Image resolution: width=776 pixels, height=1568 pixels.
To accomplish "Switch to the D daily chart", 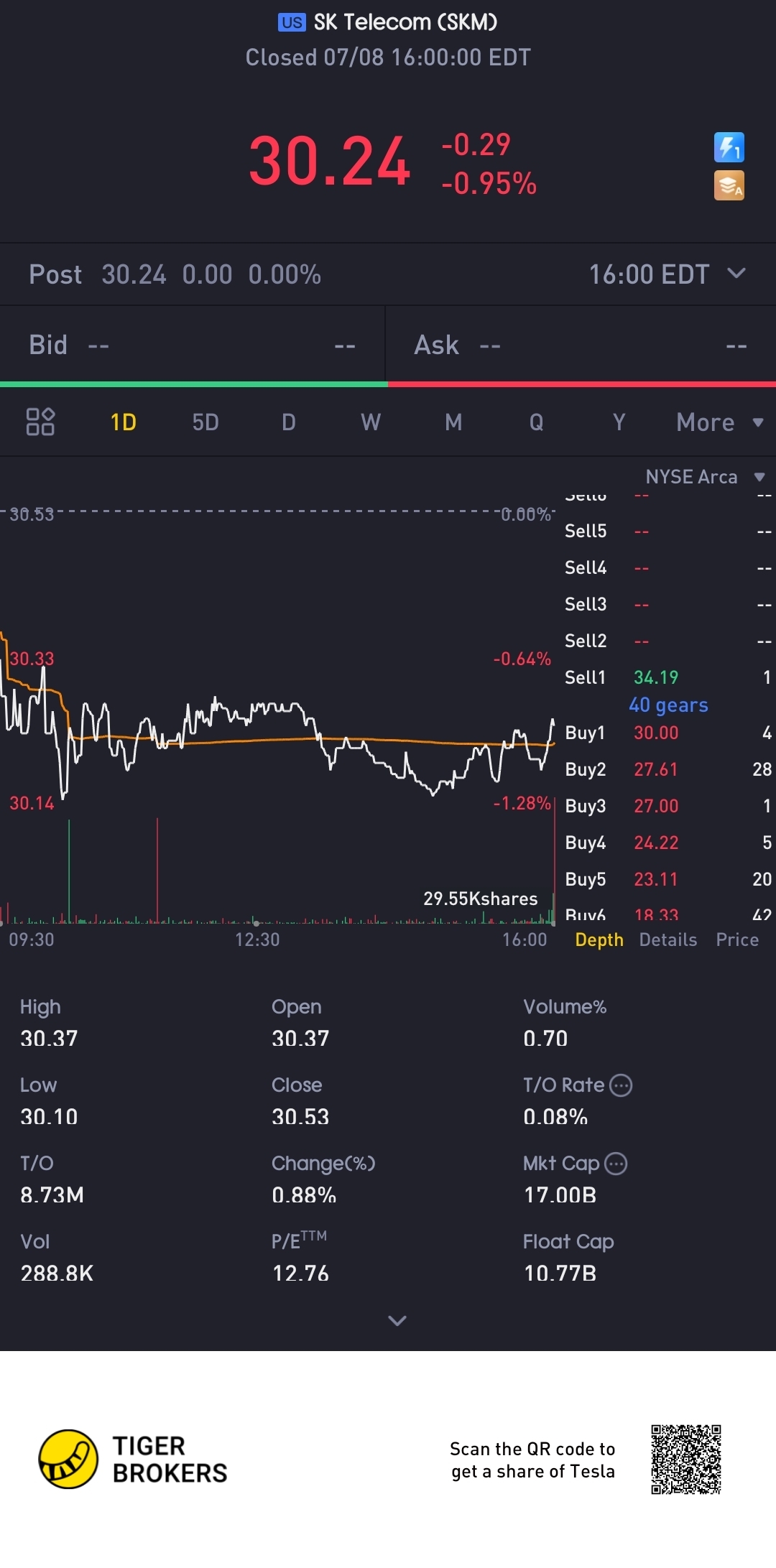I will (289, 422).
